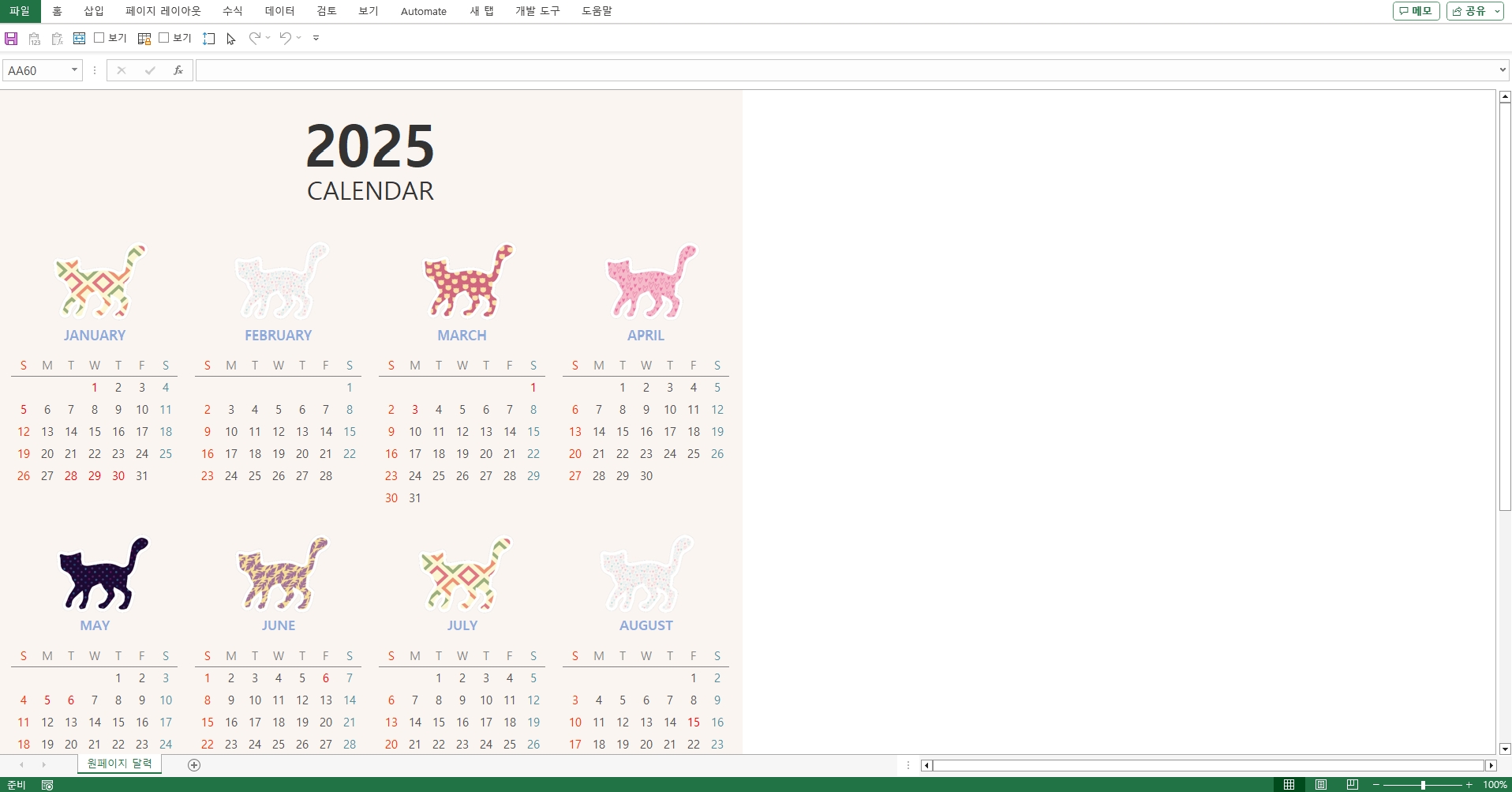
Task: Open the 공유 (Share) dropdown arrow
Action: [1497, 11]
